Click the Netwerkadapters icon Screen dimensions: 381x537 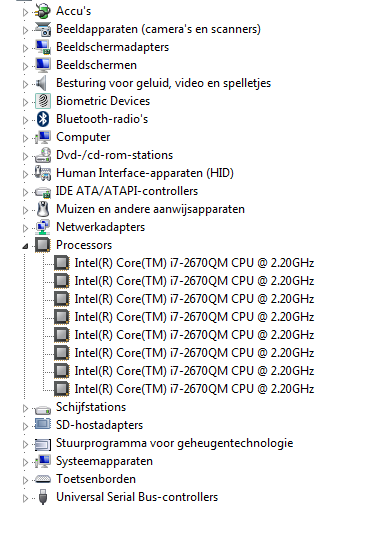point(43,227)
